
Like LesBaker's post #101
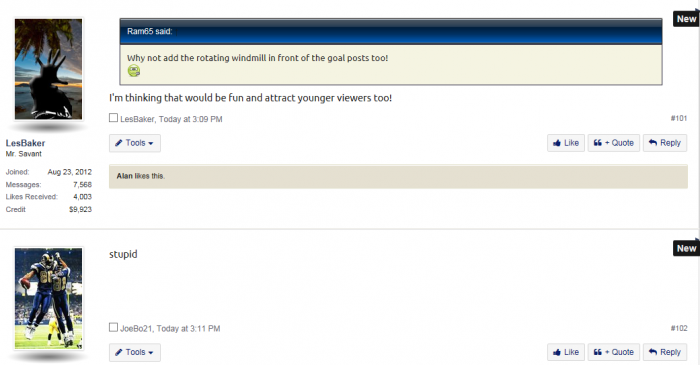(566, 143)
